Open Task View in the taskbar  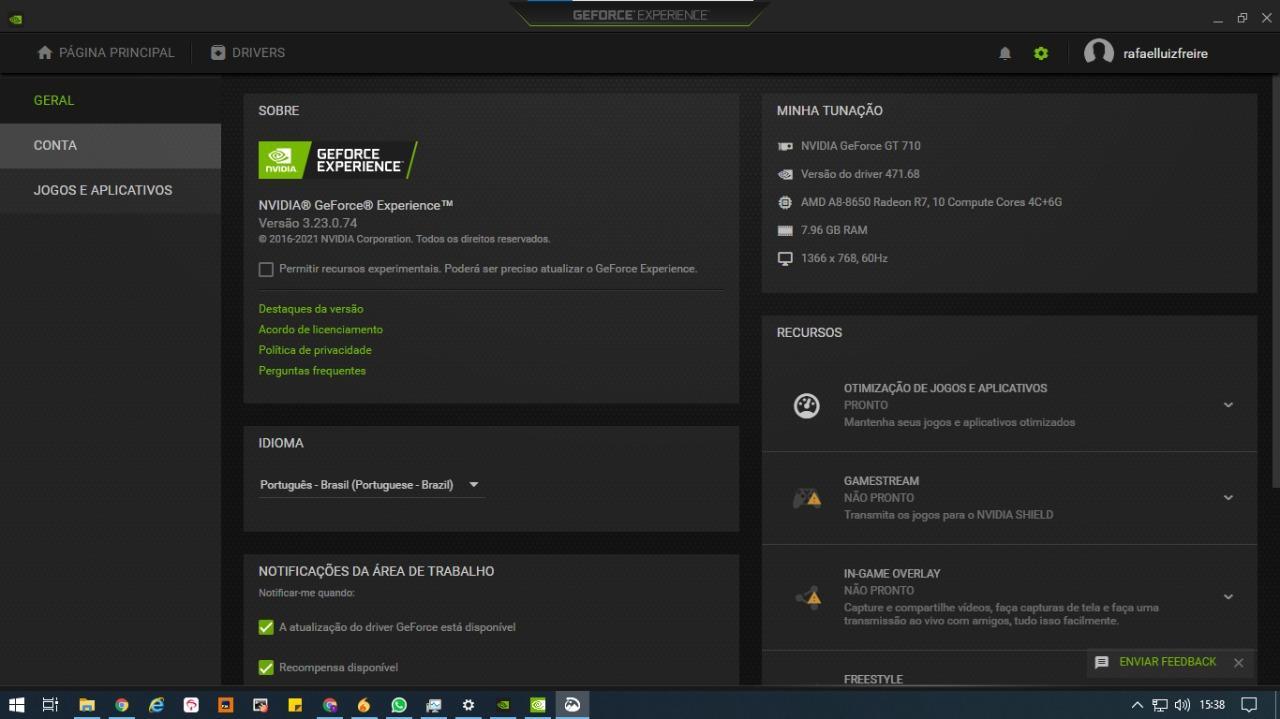click(x=50, y=705)
